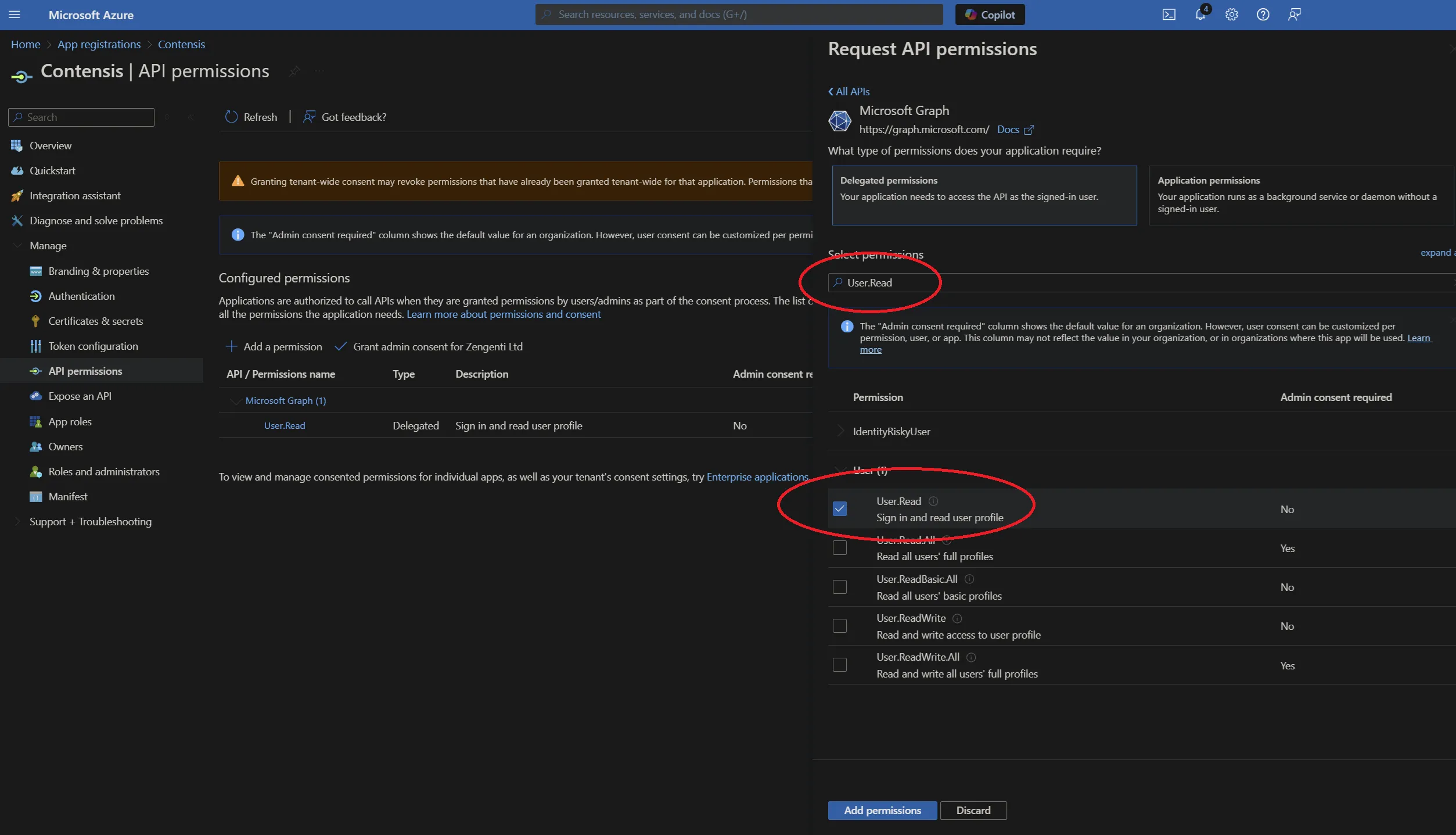Image resolution: width=1456 pixels, height=835 pixels.
Task: Open Branding & properties
Action: pos(98,271)
